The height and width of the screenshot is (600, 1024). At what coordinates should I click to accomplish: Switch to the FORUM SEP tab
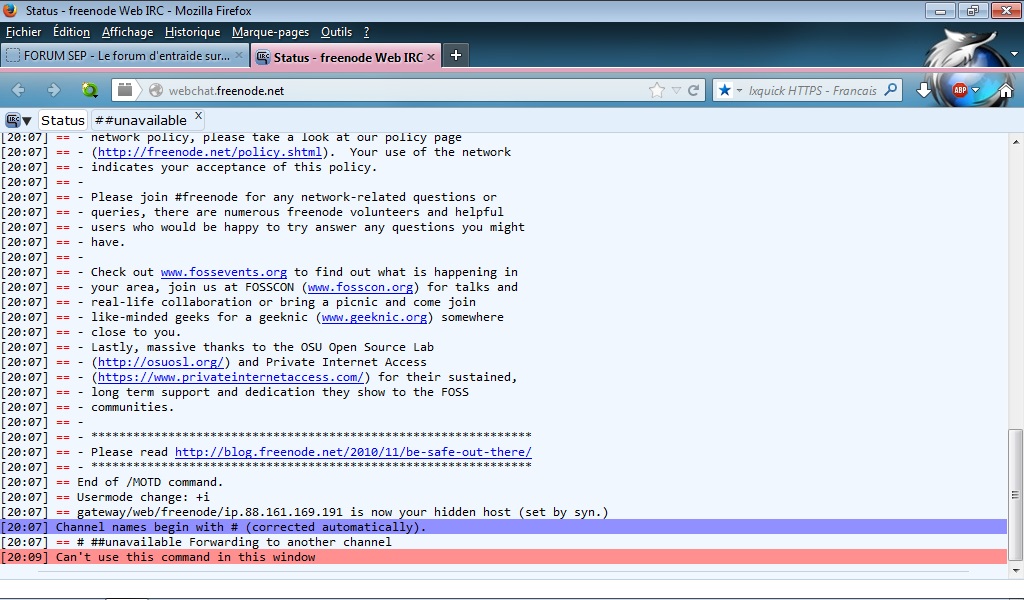pos(124,55)
